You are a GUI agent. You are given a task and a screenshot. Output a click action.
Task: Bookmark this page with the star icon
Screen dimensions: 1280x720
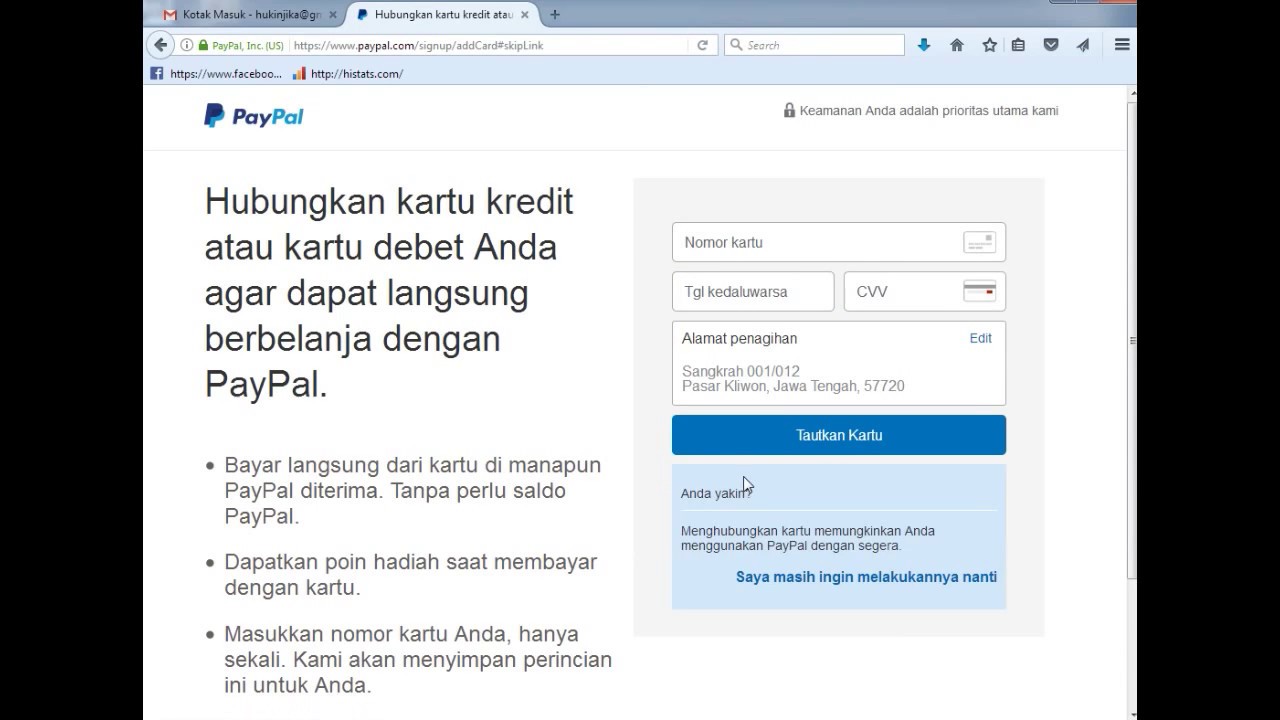[989, 45]
